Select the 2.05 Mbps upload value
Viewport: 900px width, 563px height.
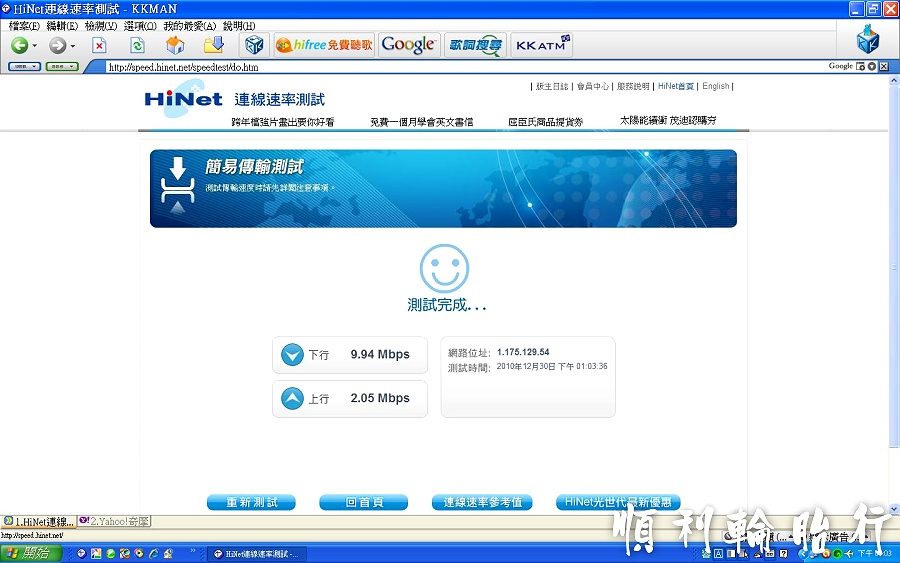(x=380, y=398)
